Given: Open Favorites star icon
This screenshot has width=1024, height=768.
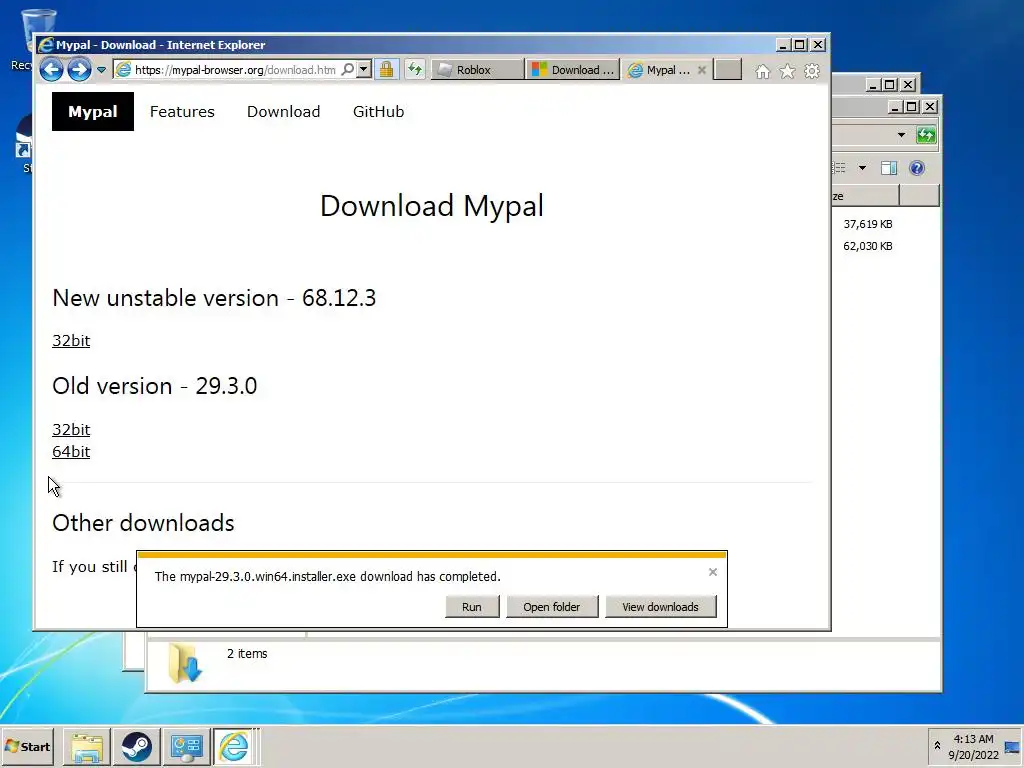Looking at the screenshot, I should click(787, 71).
